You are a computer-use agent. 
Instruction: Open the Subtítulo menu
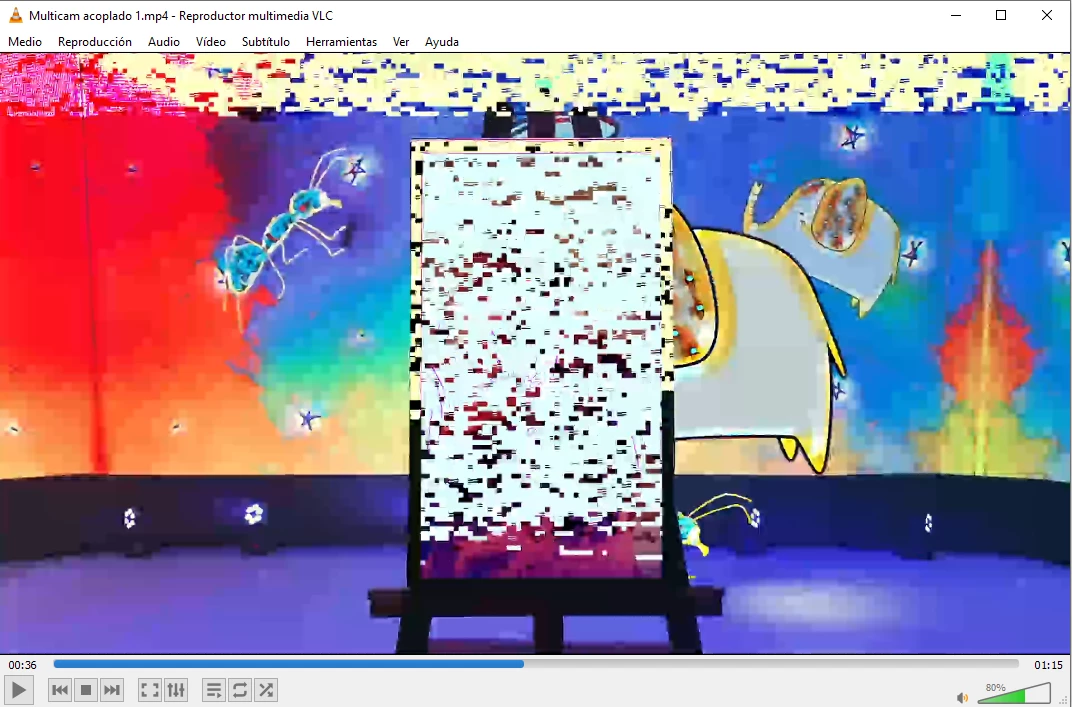pos(265,42)
